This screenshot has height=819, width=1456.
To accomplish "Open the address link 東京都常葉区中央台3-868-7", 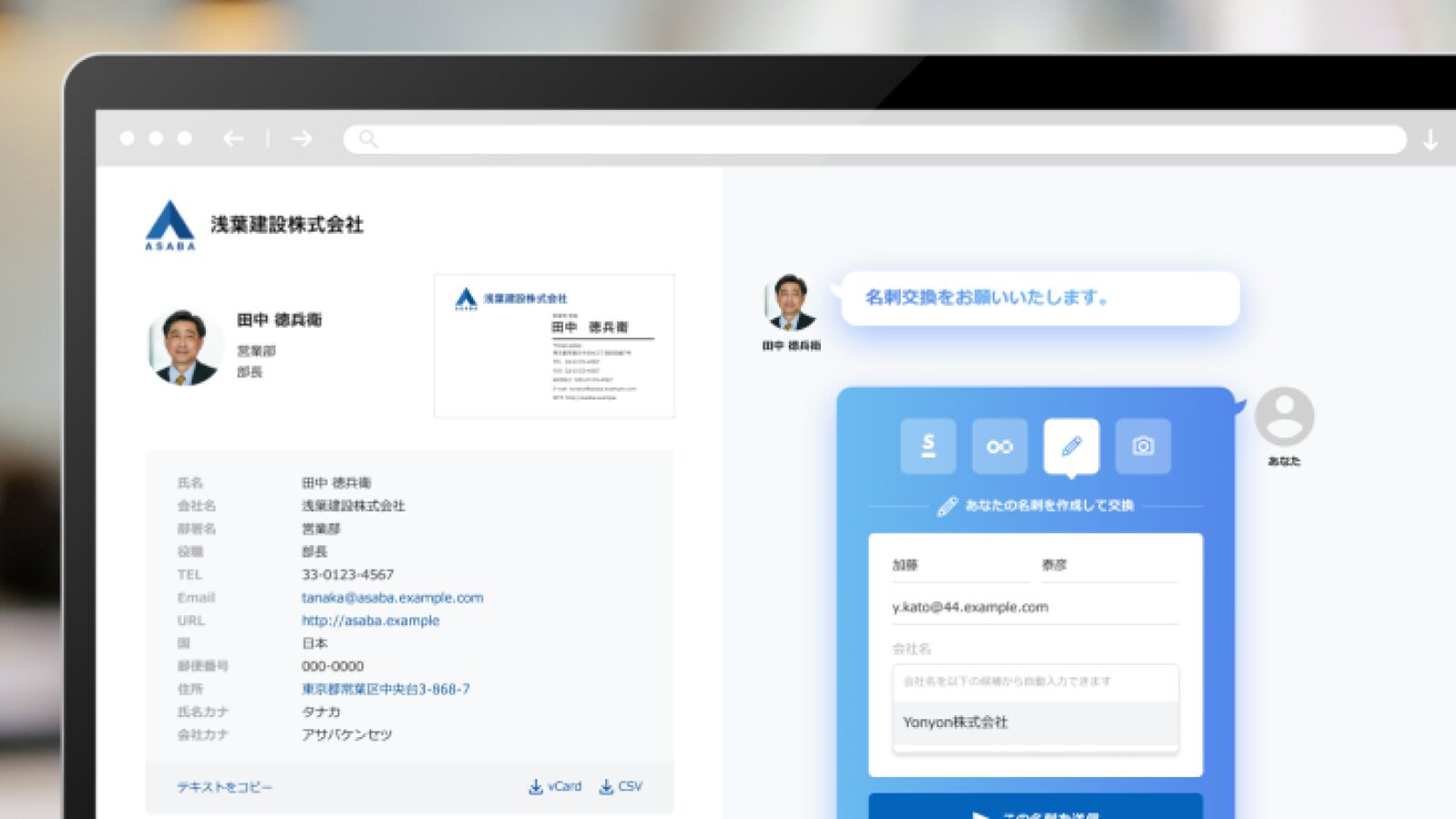I will [386, 689].
